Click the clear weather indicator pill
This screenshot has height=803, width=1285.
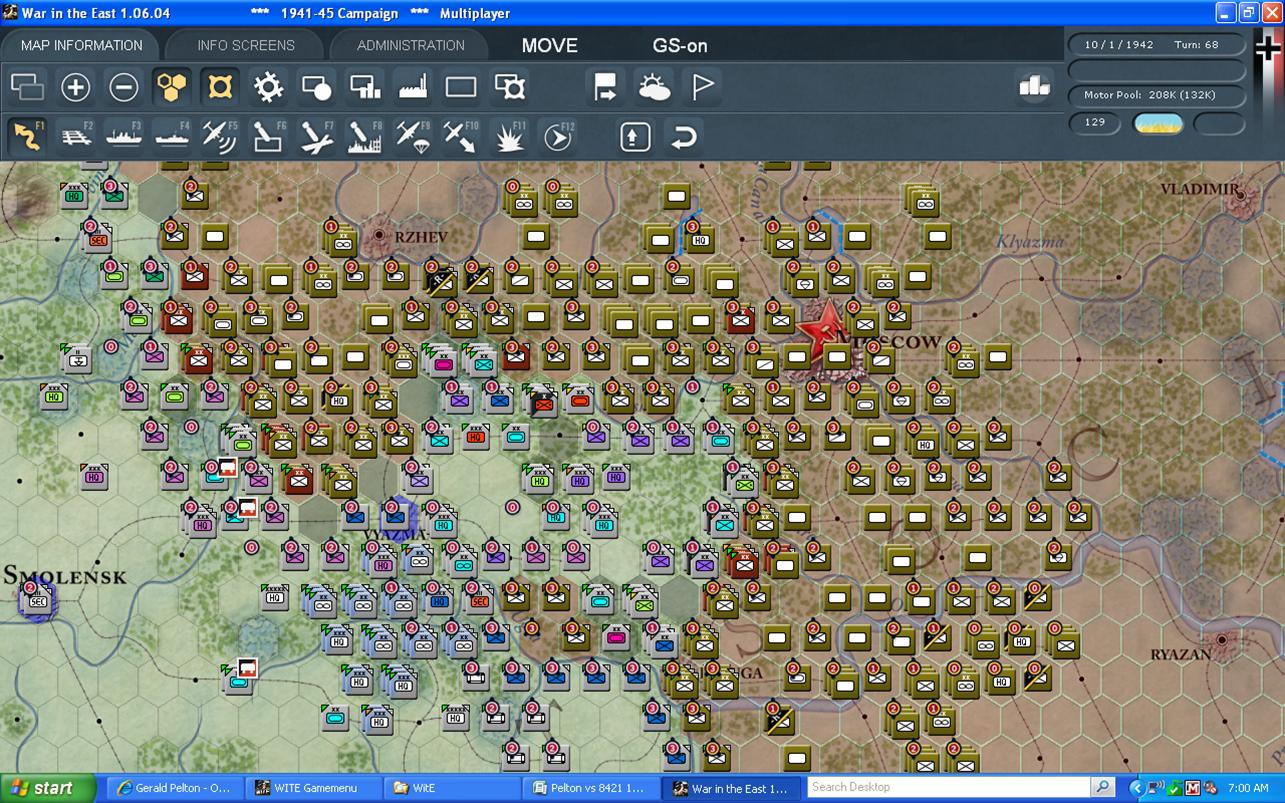1157,123
